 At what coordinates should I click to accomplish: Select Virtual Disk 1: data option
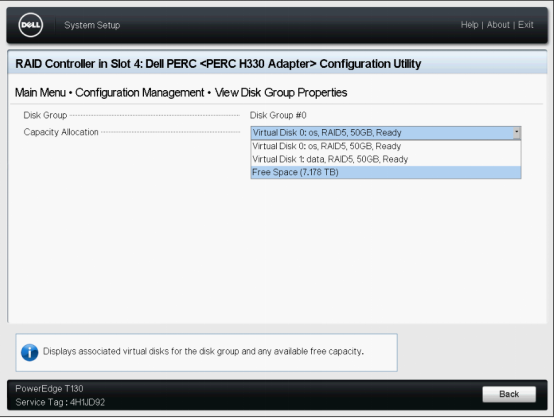pyautogui.click(x=386, y=159)
